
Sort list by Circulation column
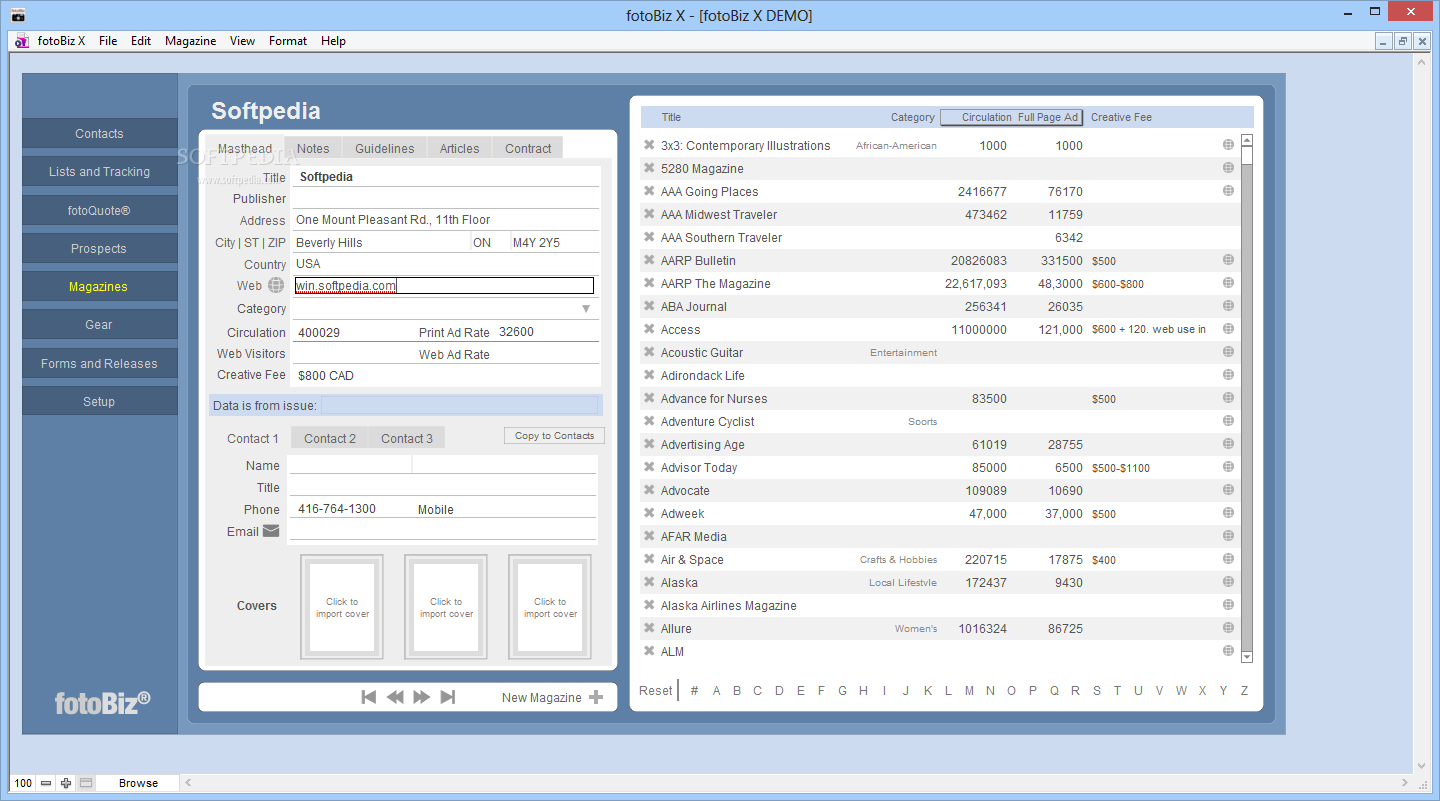986,117
